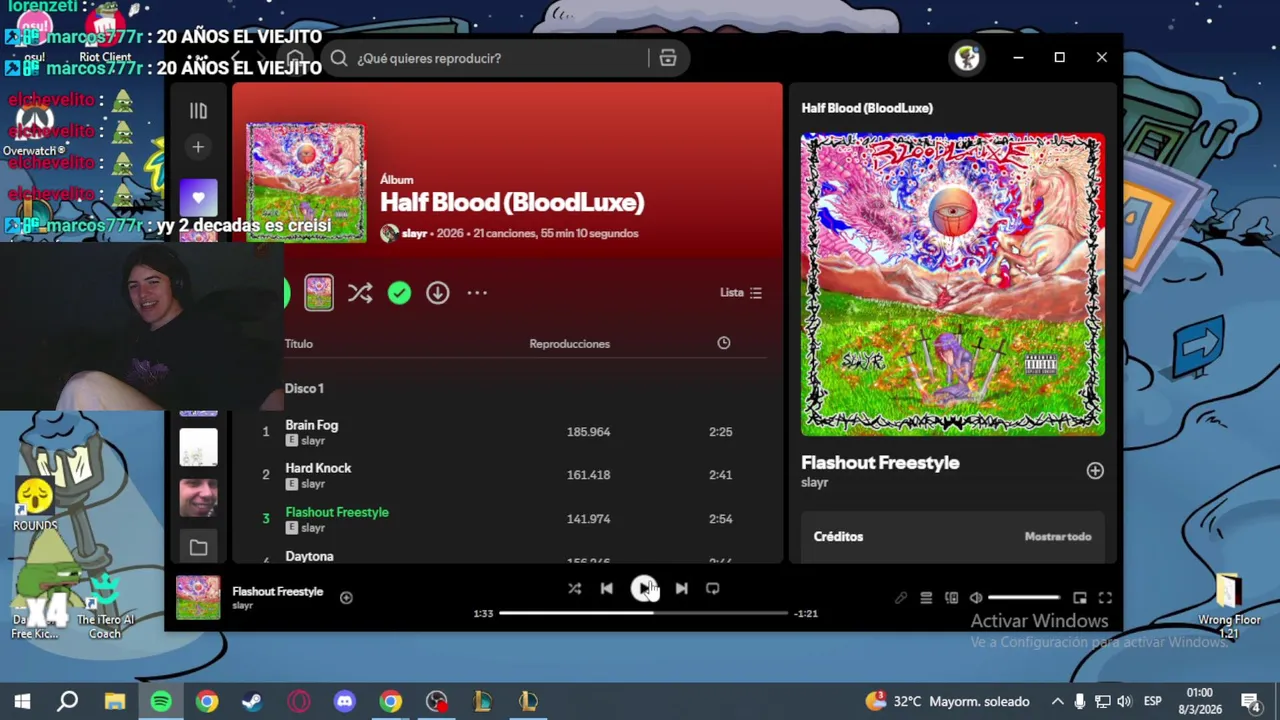Screen dimensions: 1280x720
Task: Adjust the Spotify volume slider
Action: [1023, 598]
